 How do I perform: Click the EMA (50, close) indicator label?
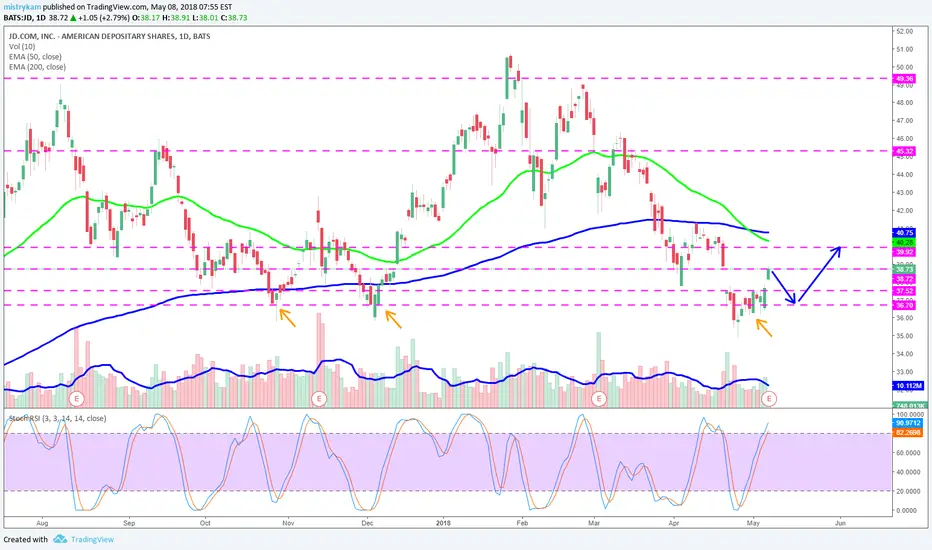pyautogui.click(x=35, y=56)
